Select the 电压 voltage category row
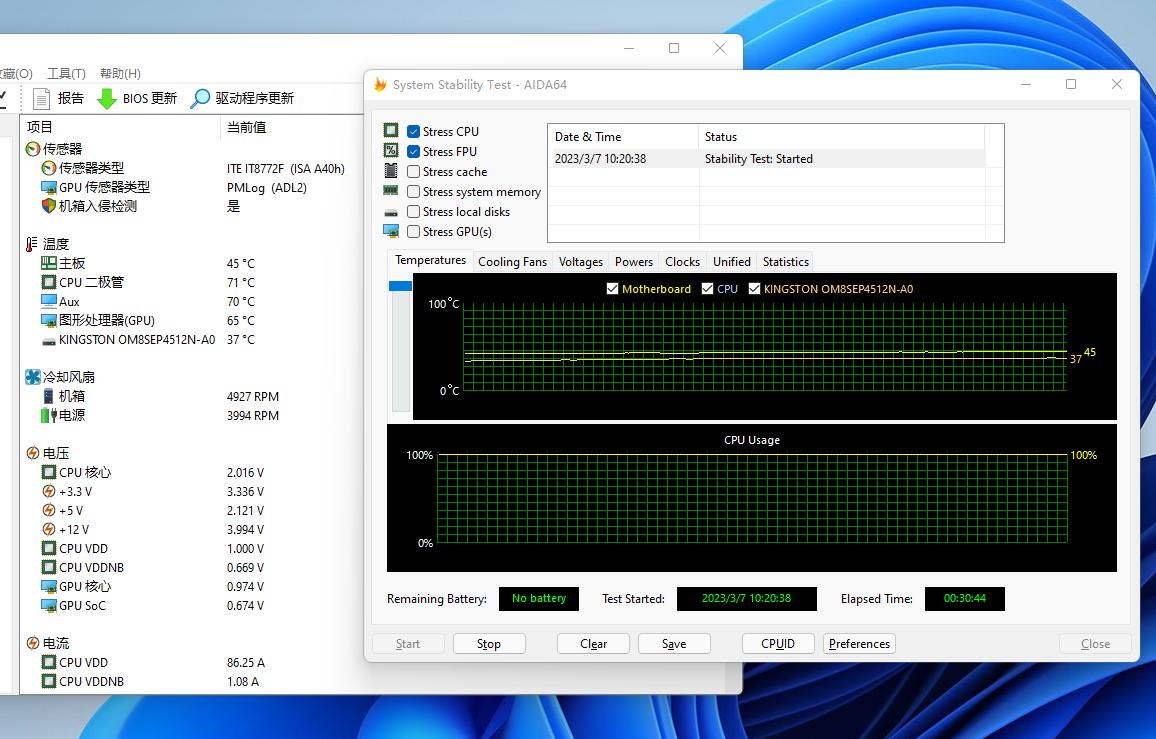This screenshot has width=1156, height=739. (55, 453)
